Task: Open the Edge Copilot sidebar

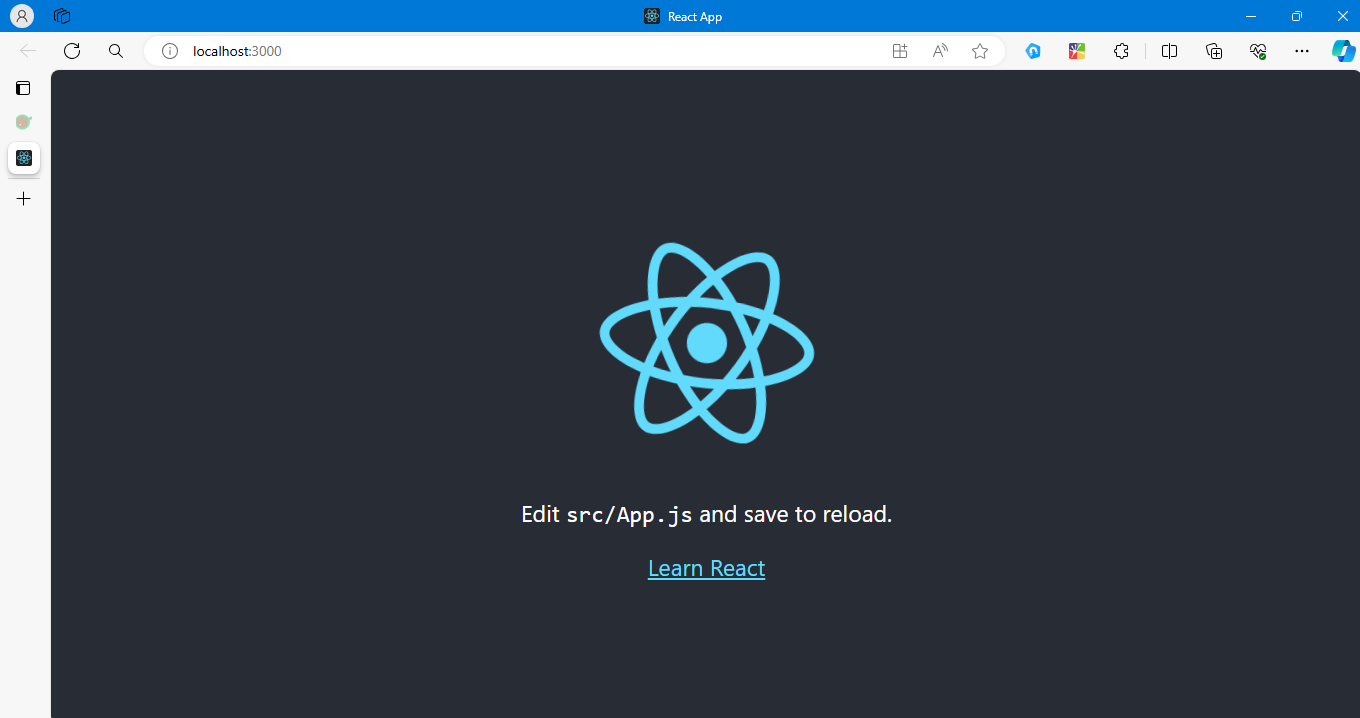Action: (x=1343, y=51)
